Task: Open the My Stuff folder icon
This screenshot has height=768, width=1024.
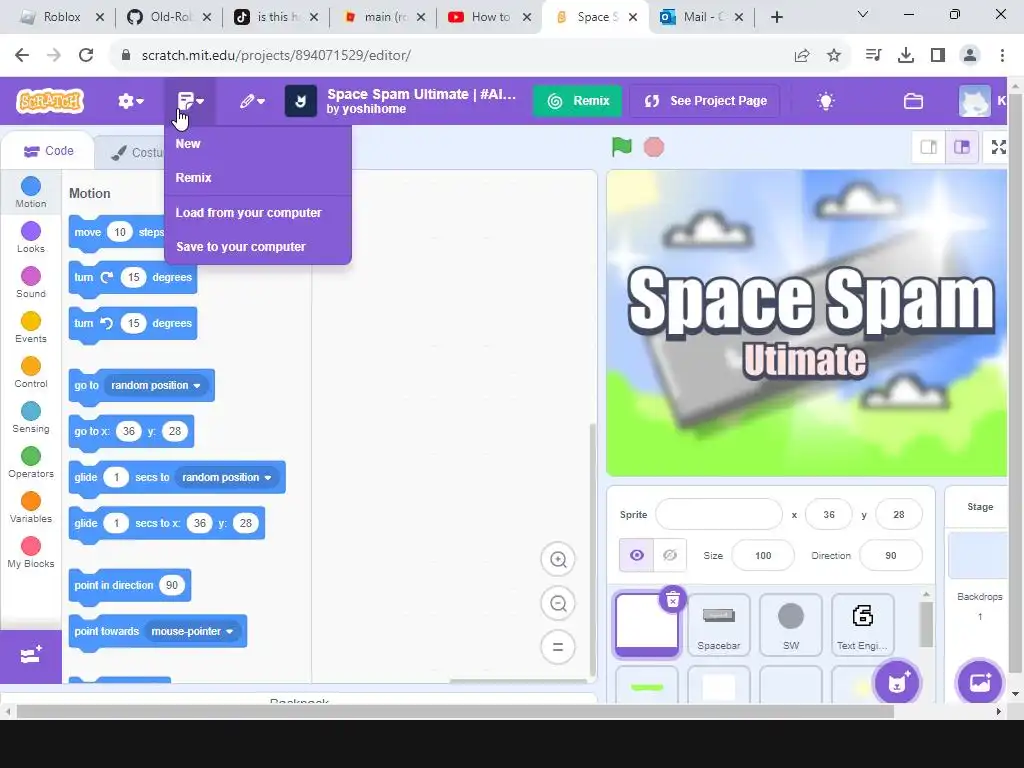Action: pyautogui.click(x=913, y=101)
